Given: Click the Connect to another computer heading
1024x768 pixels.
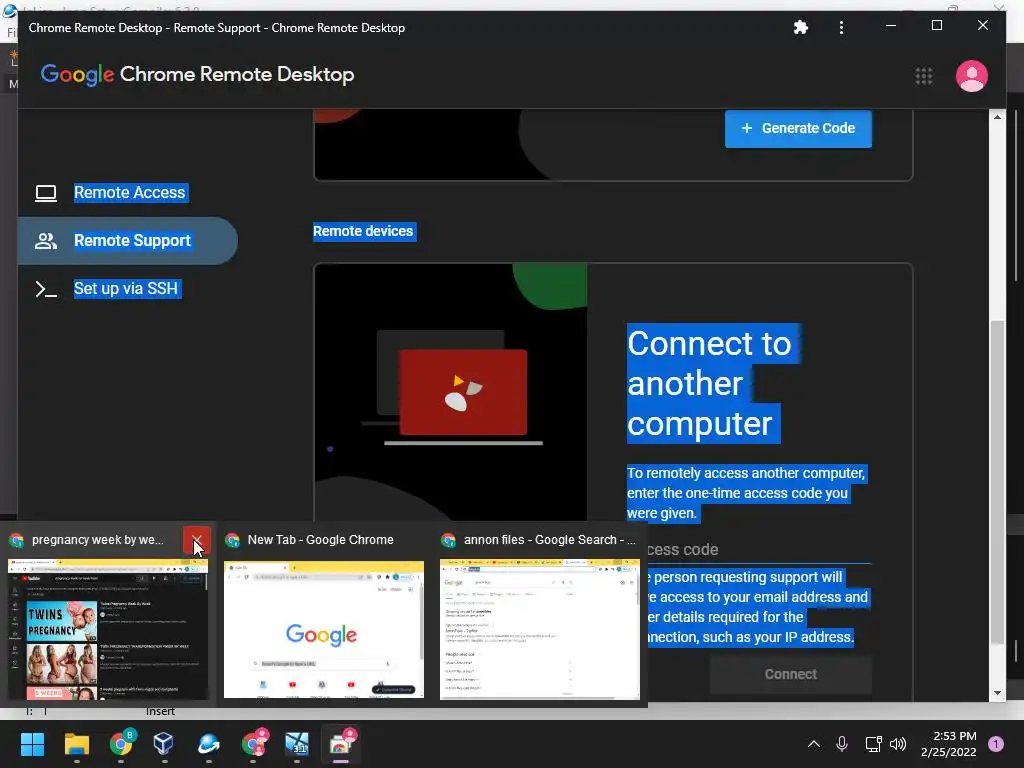Looking at the screenshot, I should (709, 383).
